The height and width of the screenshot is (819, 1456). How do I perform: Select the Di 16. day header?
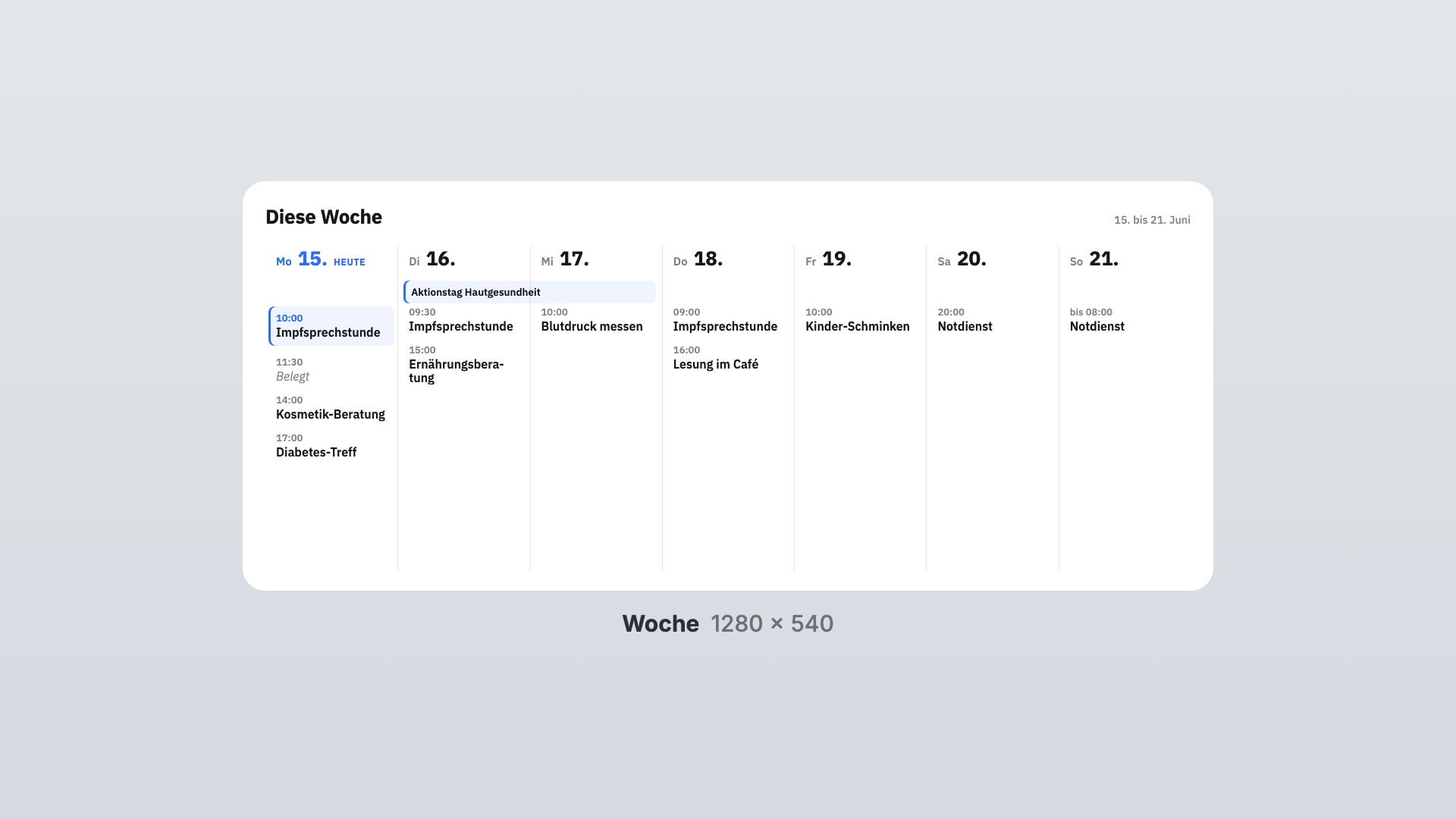pos(432,259)
